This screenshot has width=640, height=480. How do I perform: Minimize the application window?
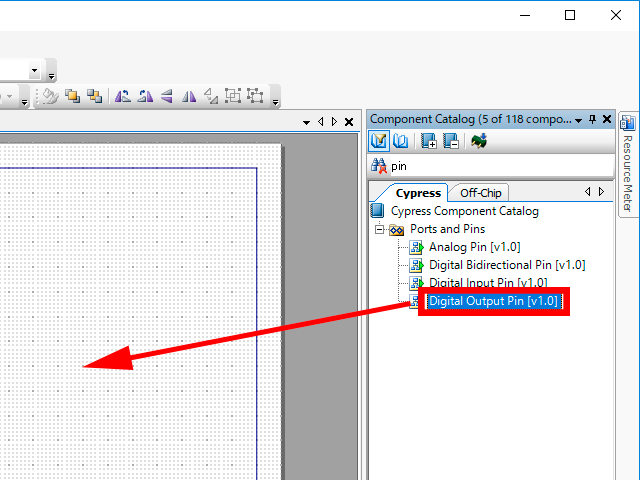(x=525, y=16)
